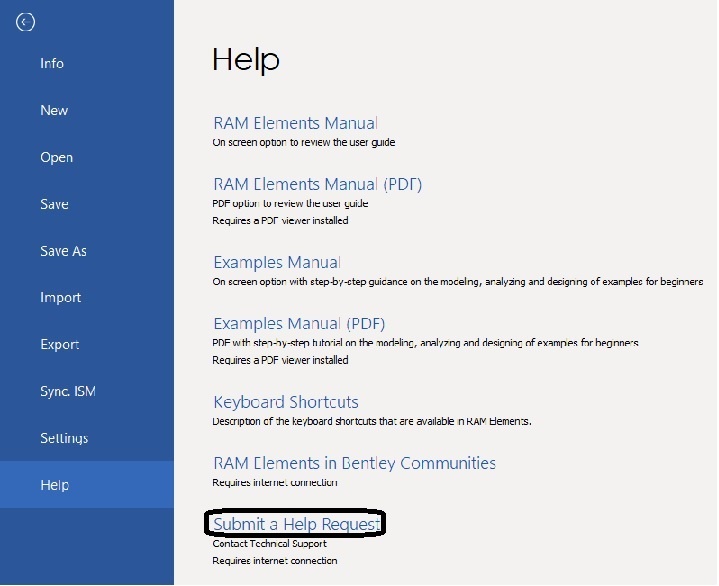Choose Export from sidebar
Image resolution: width=719 pixels, height=586 pixels.
60,344
